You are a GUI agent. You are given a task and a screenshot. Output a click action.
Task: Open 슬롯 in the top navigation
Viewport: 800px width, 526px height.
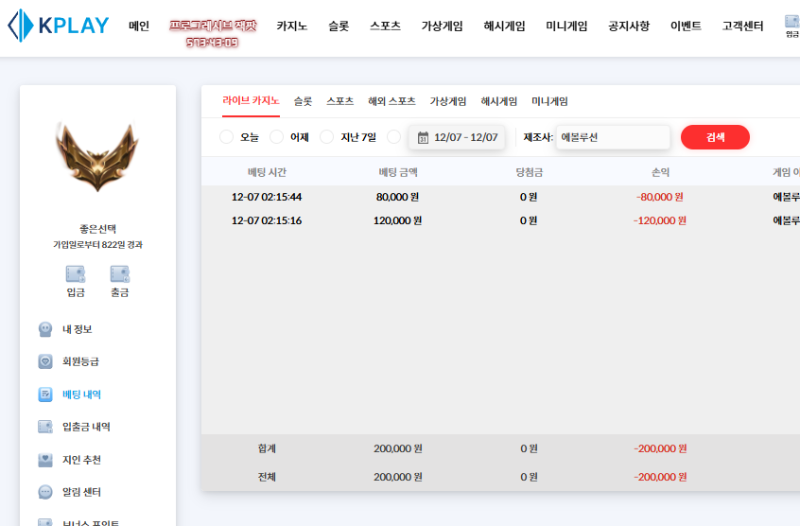[338, 26]
